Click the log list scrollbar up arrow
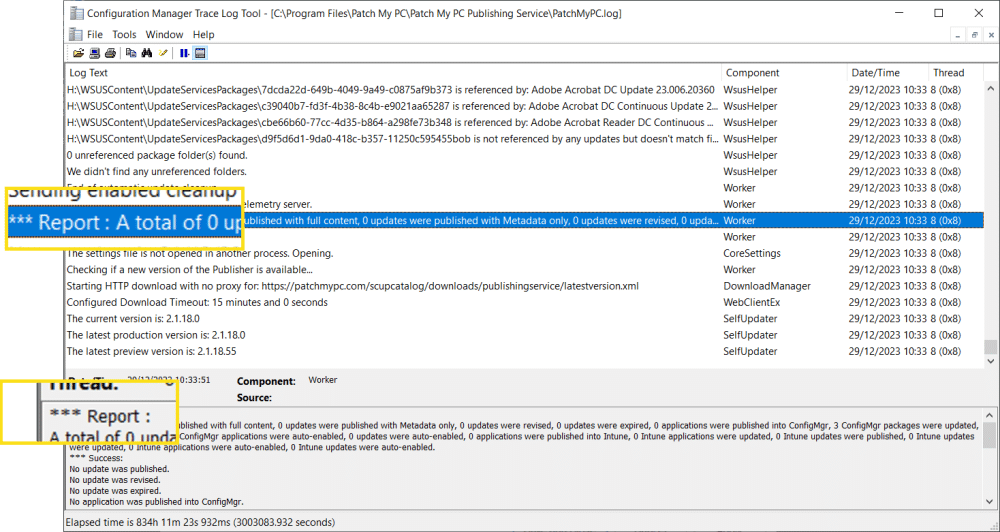The height and width of the screenshot is (532, 1000). tap(990, 89)
